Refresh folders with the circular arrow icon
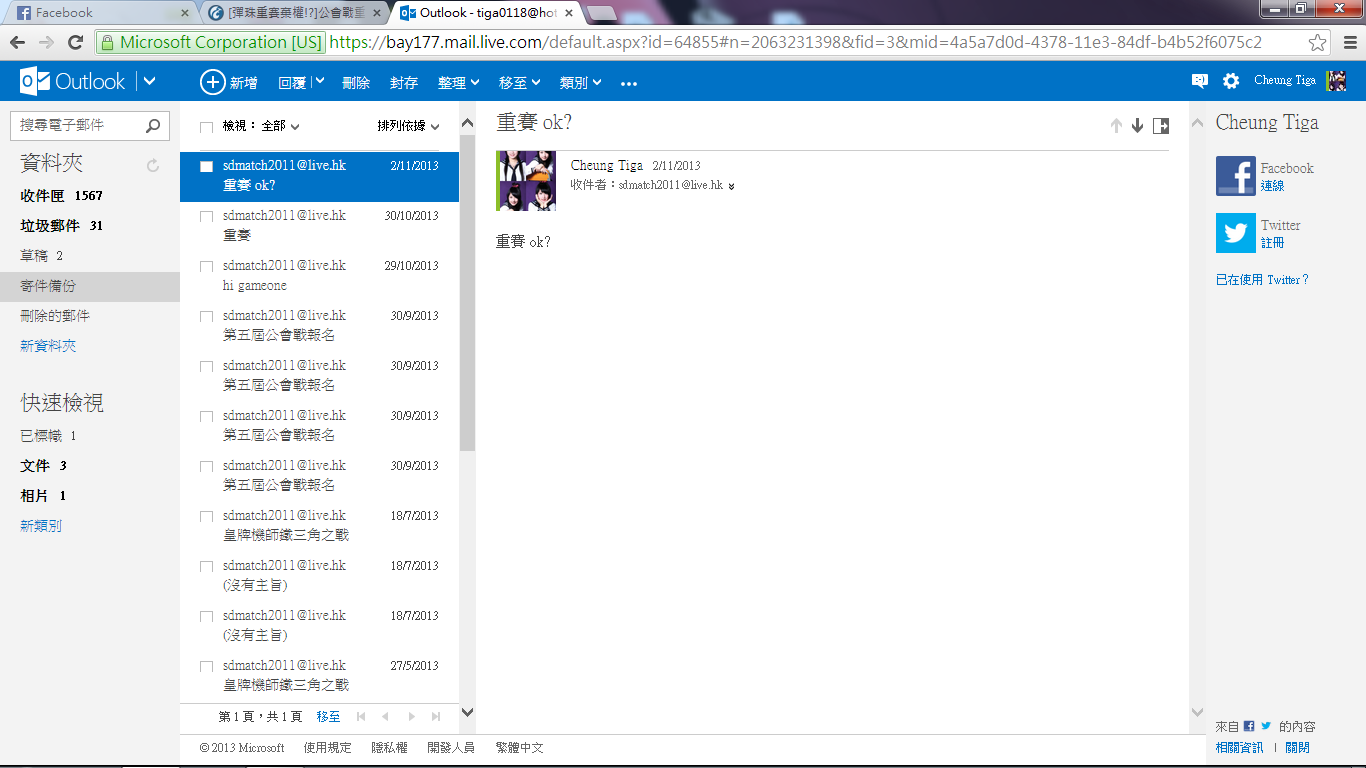This screenshot has width=1366, height=768. pos(153,166)
